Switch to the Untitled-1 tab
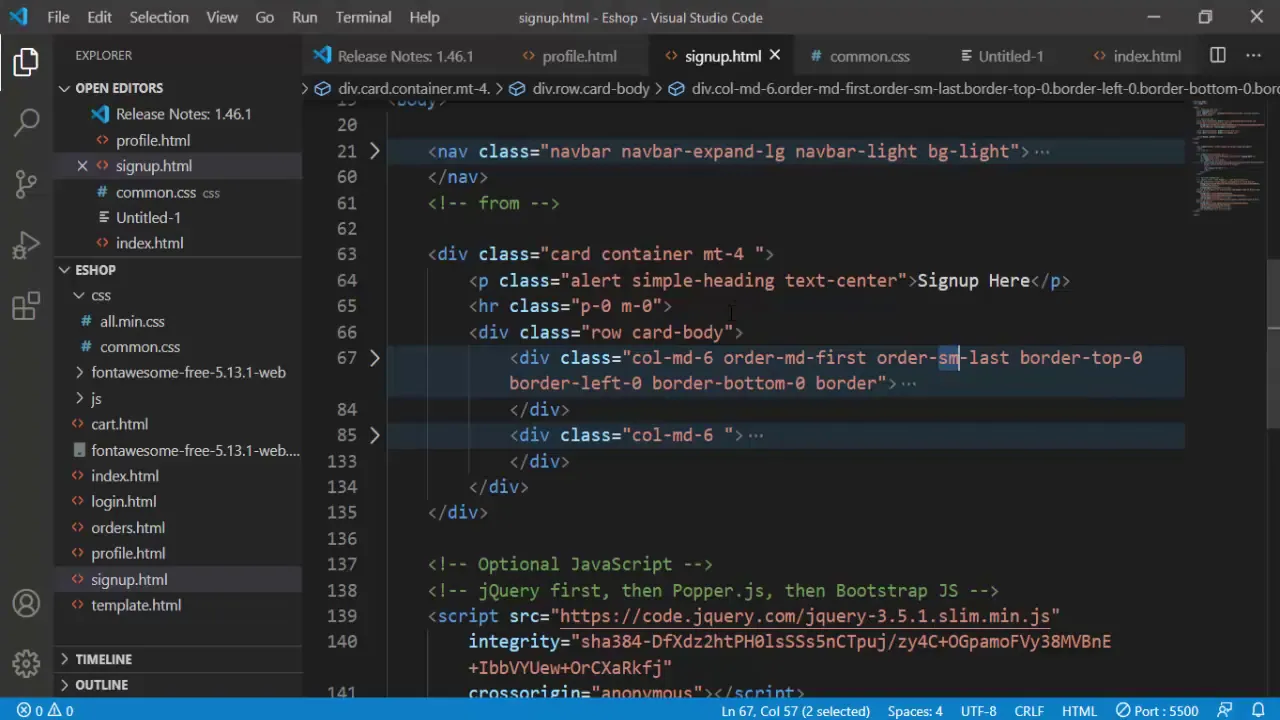Viewport: 1280px width, 720px height. (x=1010, y=56)
